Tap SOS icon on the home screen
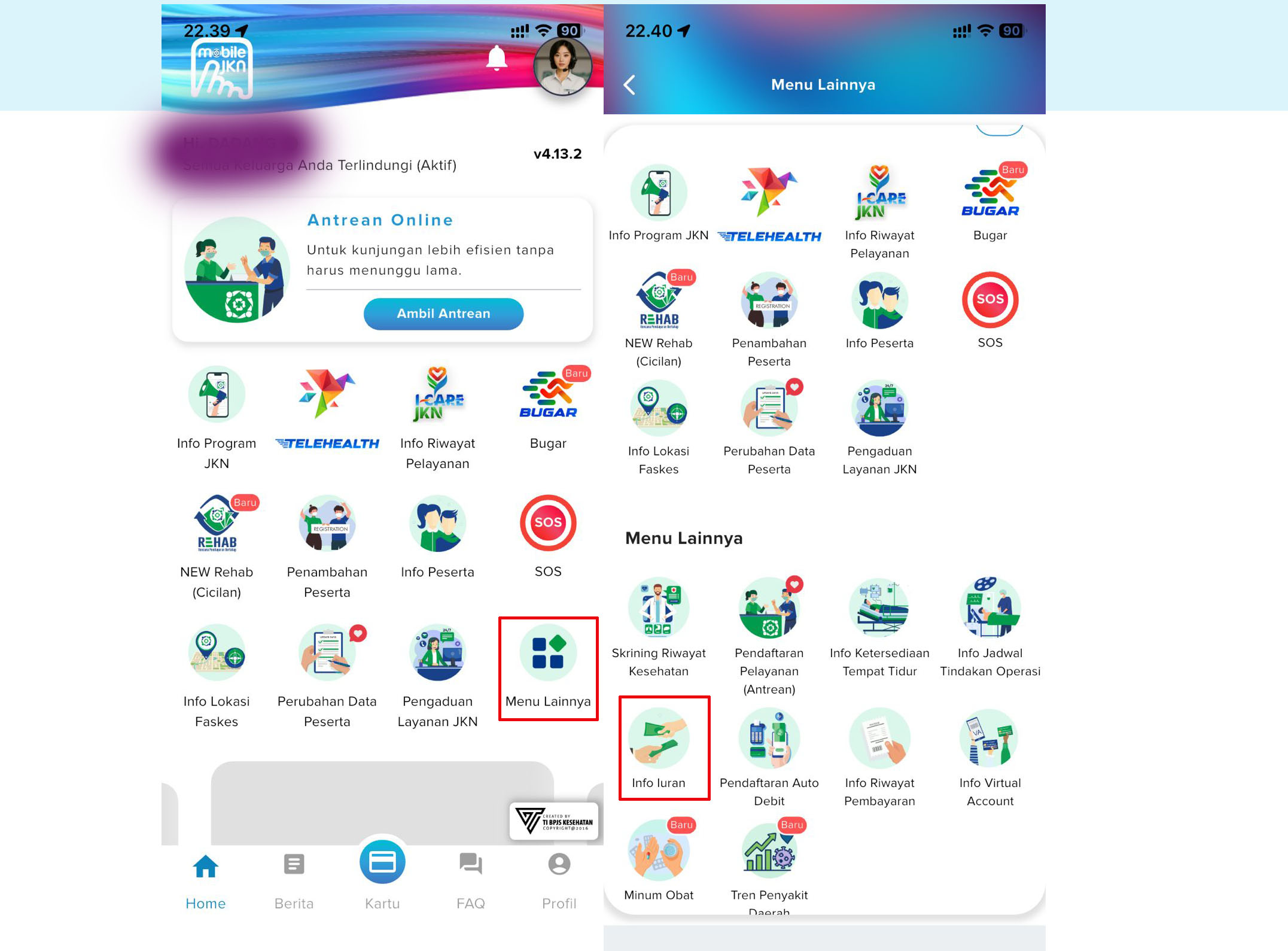 [x=548, y=536]
